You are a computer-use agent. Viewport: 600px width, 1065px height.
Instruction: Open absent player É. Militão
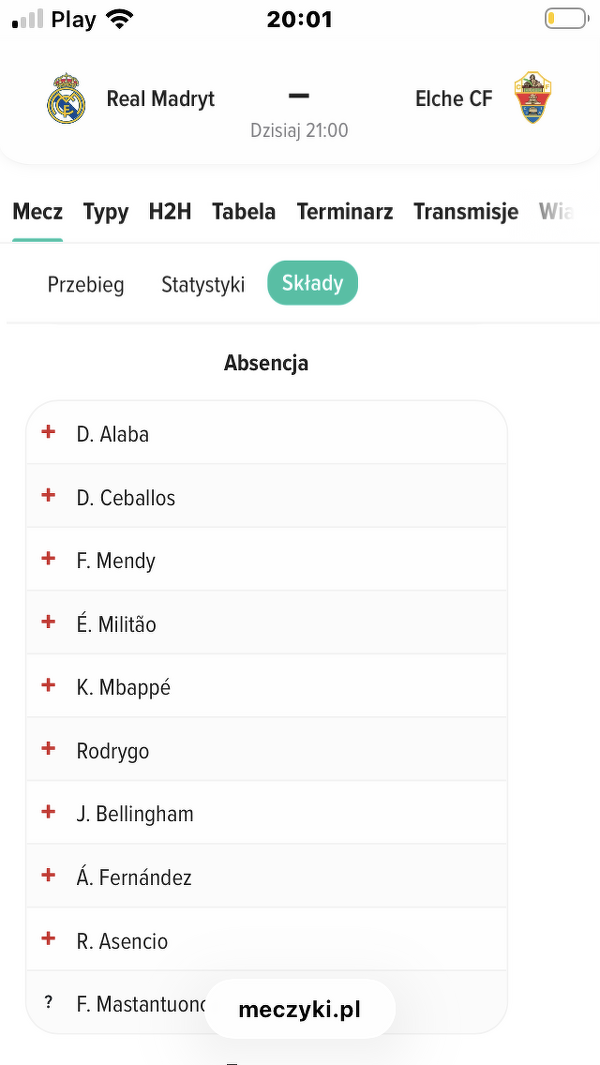116,625
